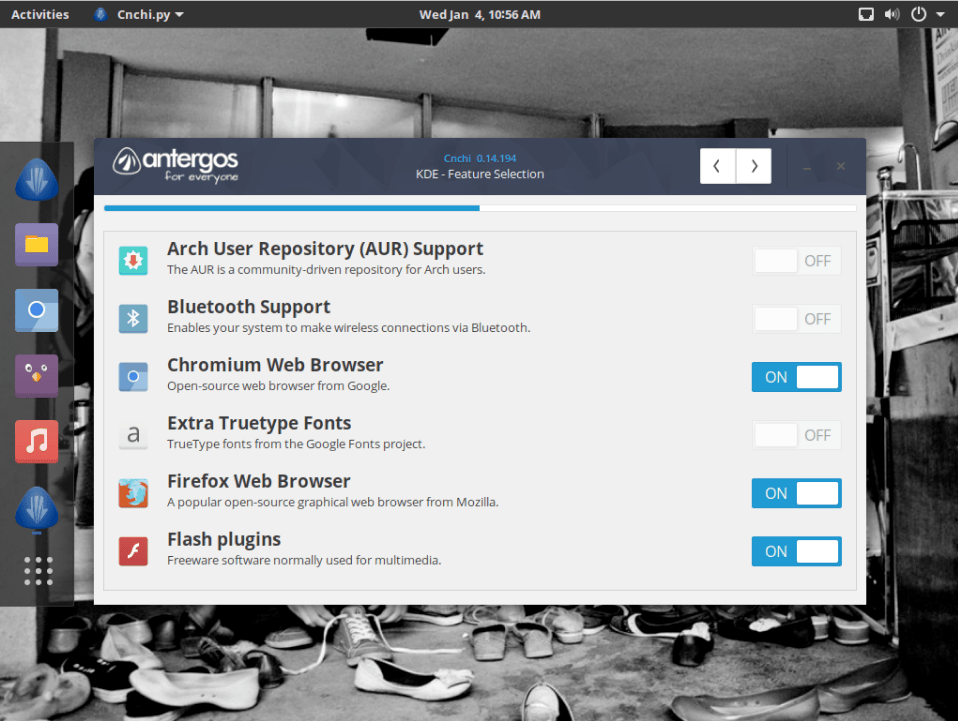Close the Cnchi installer window

[x=841, y=166]
